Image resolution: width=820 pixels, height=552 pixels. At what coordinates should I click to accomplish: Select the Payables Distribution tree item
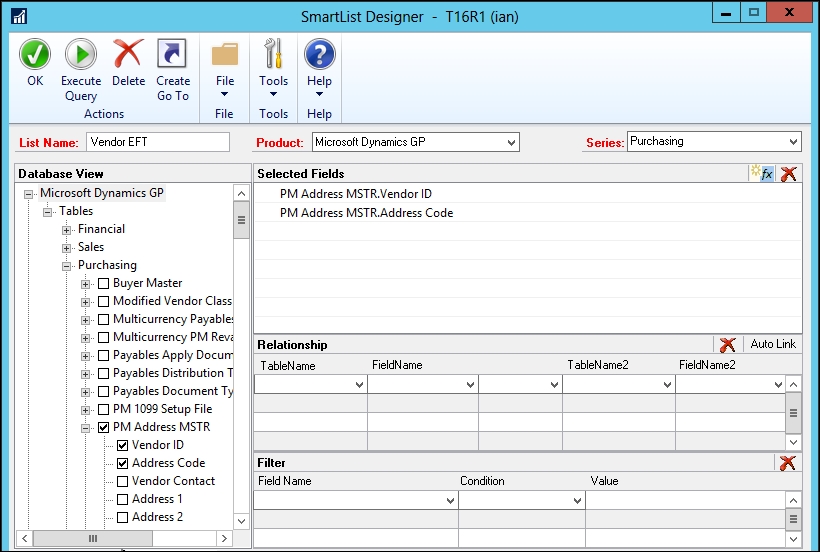click(173, 373)
